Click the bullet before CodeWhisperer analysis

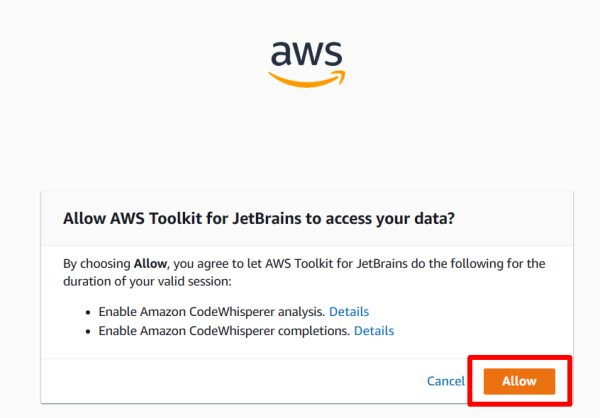tap(91, 312)
